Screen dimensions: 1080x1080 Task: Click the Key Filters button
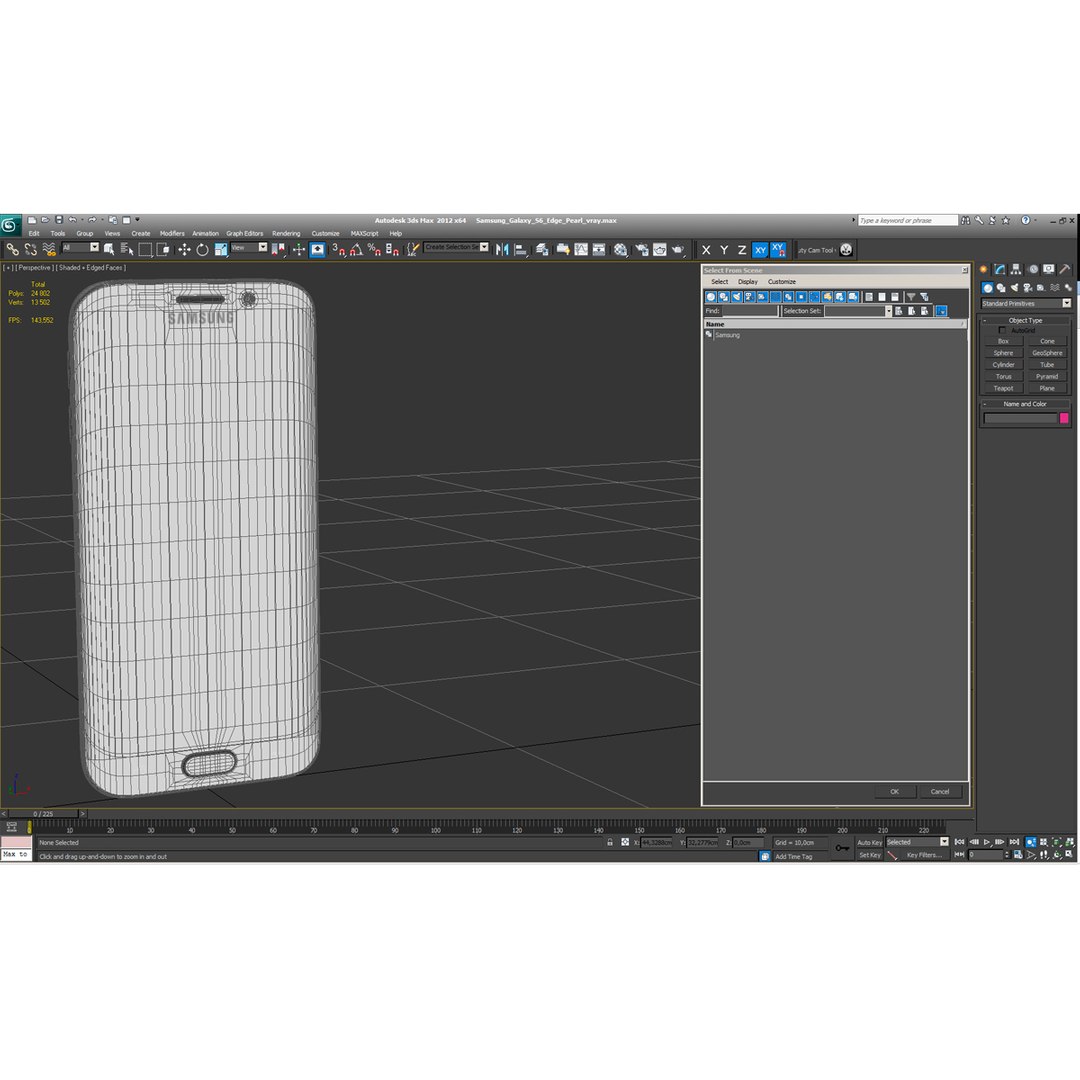pos(924,855)
